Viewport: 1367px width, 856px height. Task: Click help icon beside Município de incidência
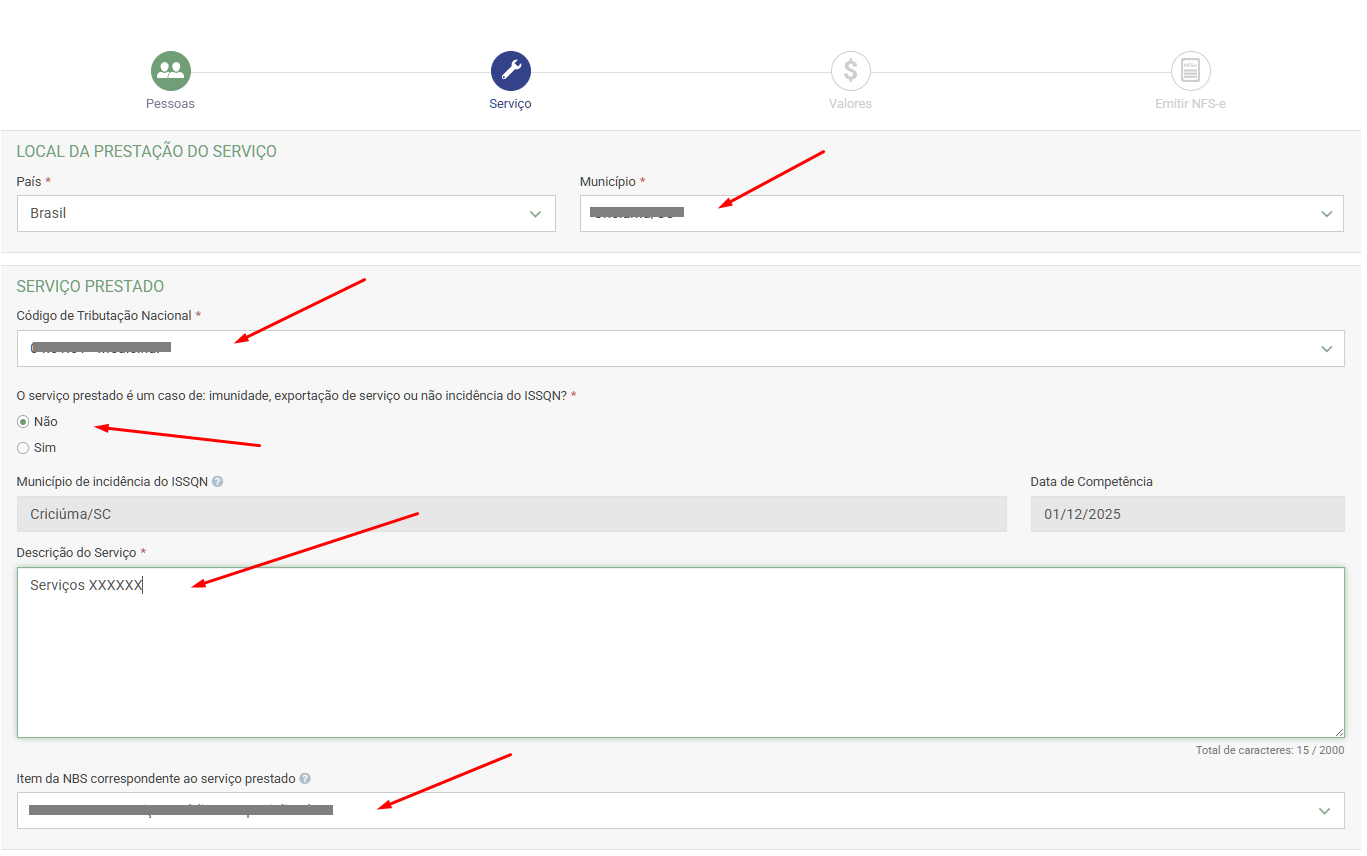218,482
